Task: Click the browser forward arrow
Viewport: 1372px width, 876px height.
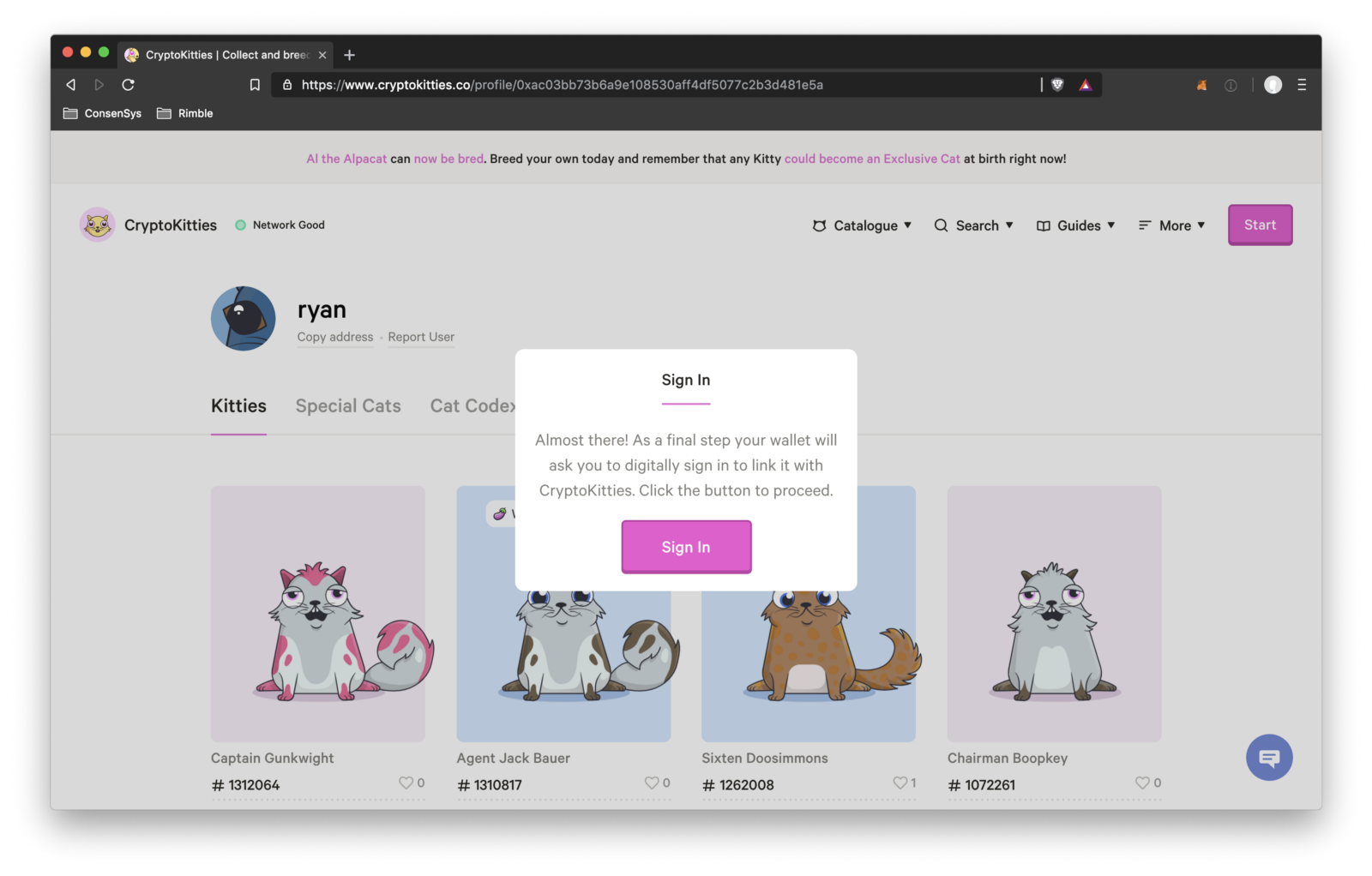Action: pyautogui.click(x=99, y=85)
